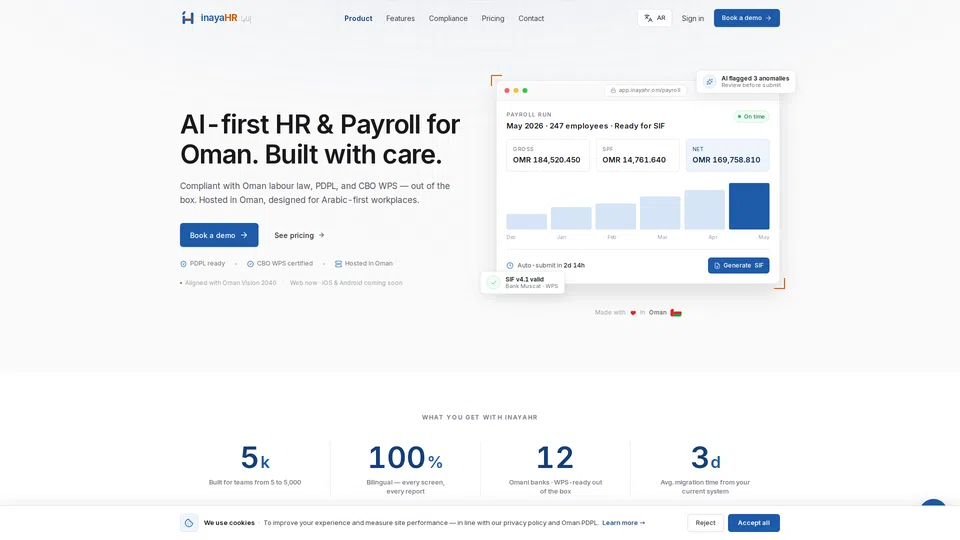Click the '3d' migration time stat
960x540 pixels.
click(x=705, y=457)
